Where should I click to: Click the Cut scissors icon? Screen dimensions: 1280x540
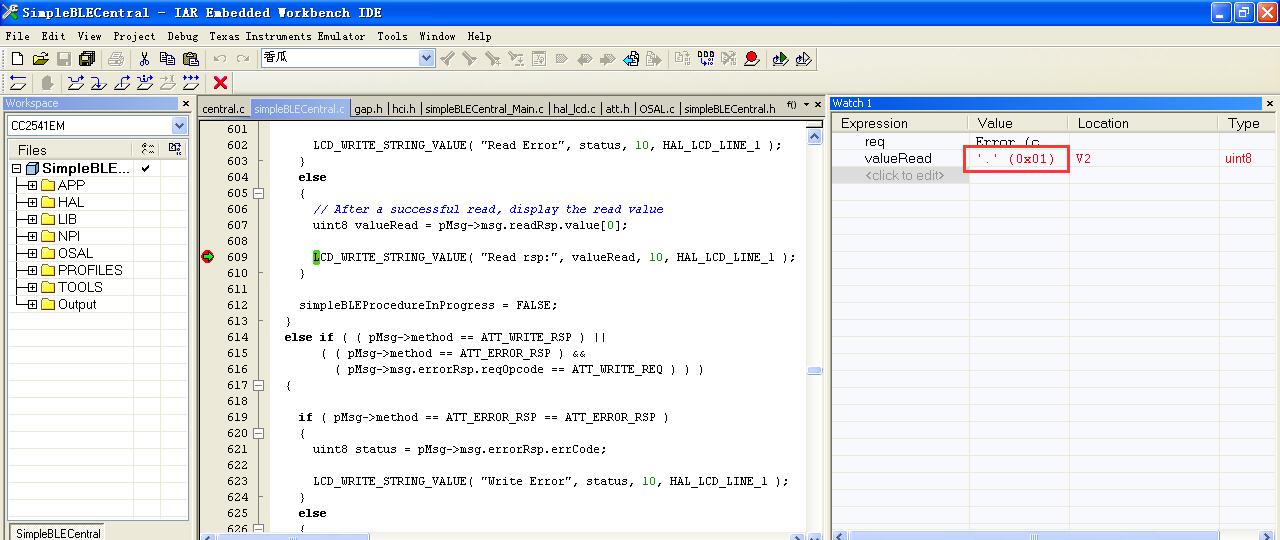[x=144, y=59]
